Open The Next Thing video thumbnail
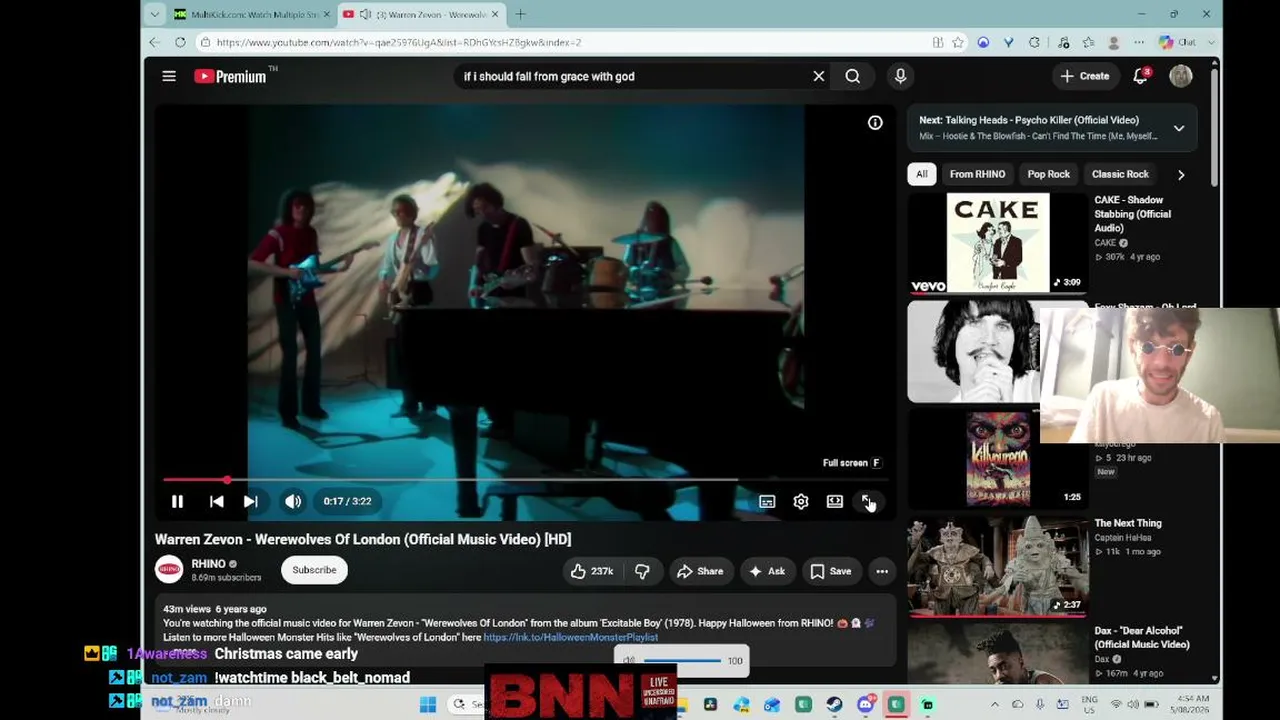This screenshot has height=720, width=1280. pos(997,567)
